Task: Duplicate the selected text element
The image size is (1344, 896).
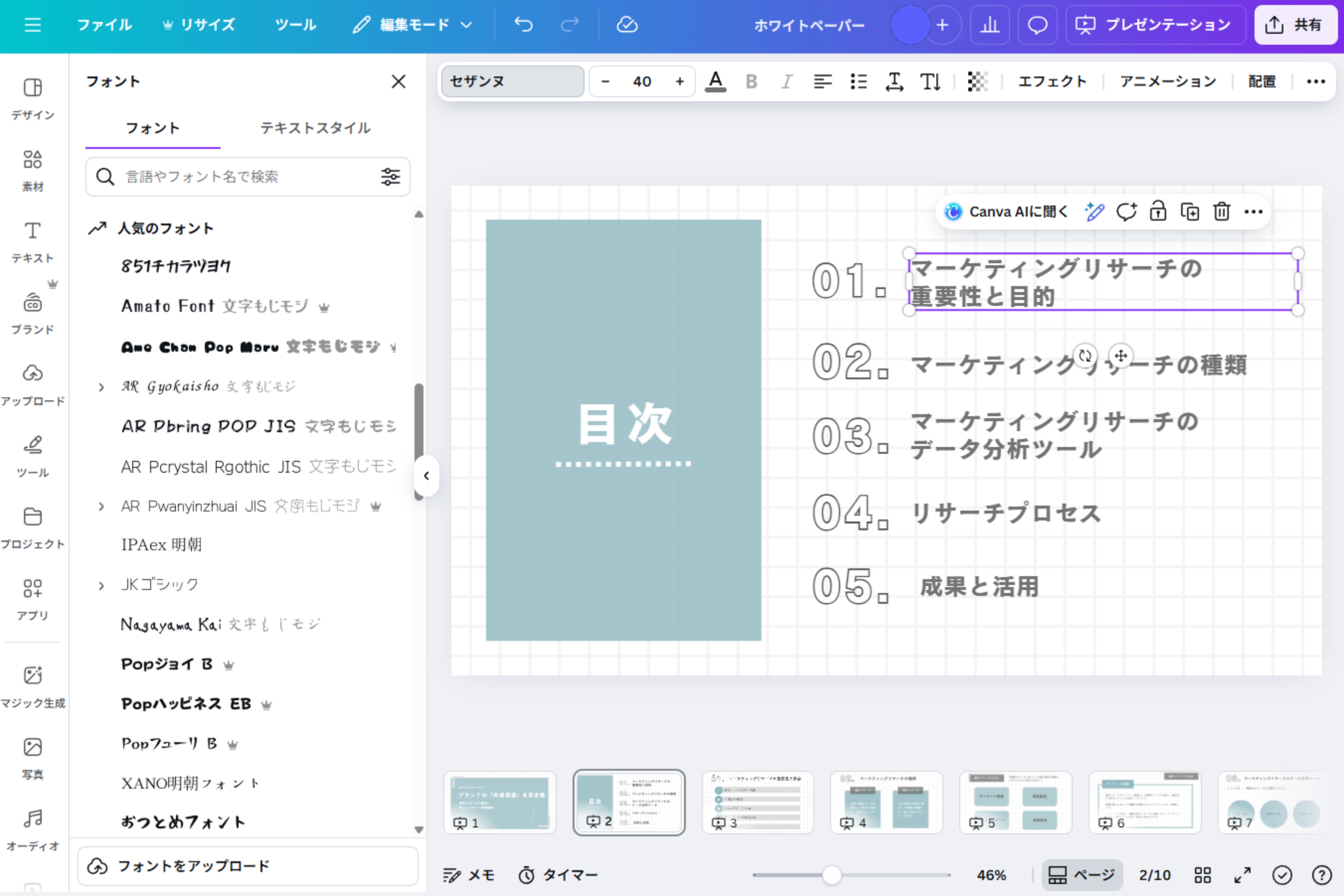Action: coord(1190,212)
